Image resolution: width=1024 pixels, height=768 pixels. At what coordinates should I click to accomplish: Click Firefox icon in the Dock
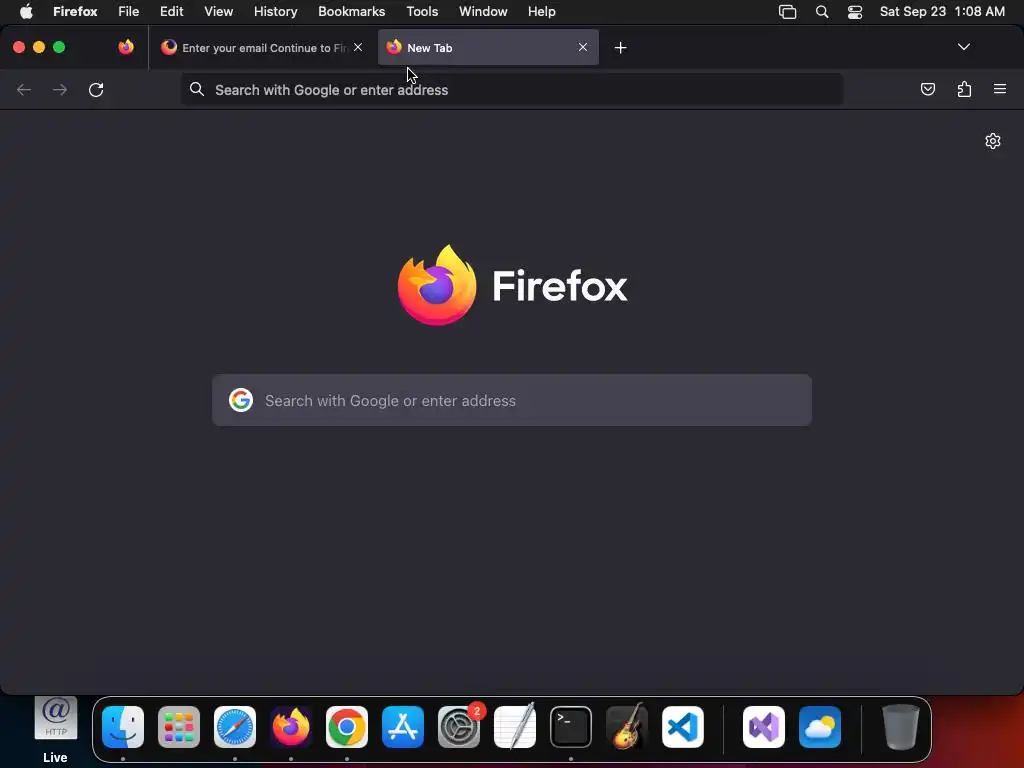[291, 727]
